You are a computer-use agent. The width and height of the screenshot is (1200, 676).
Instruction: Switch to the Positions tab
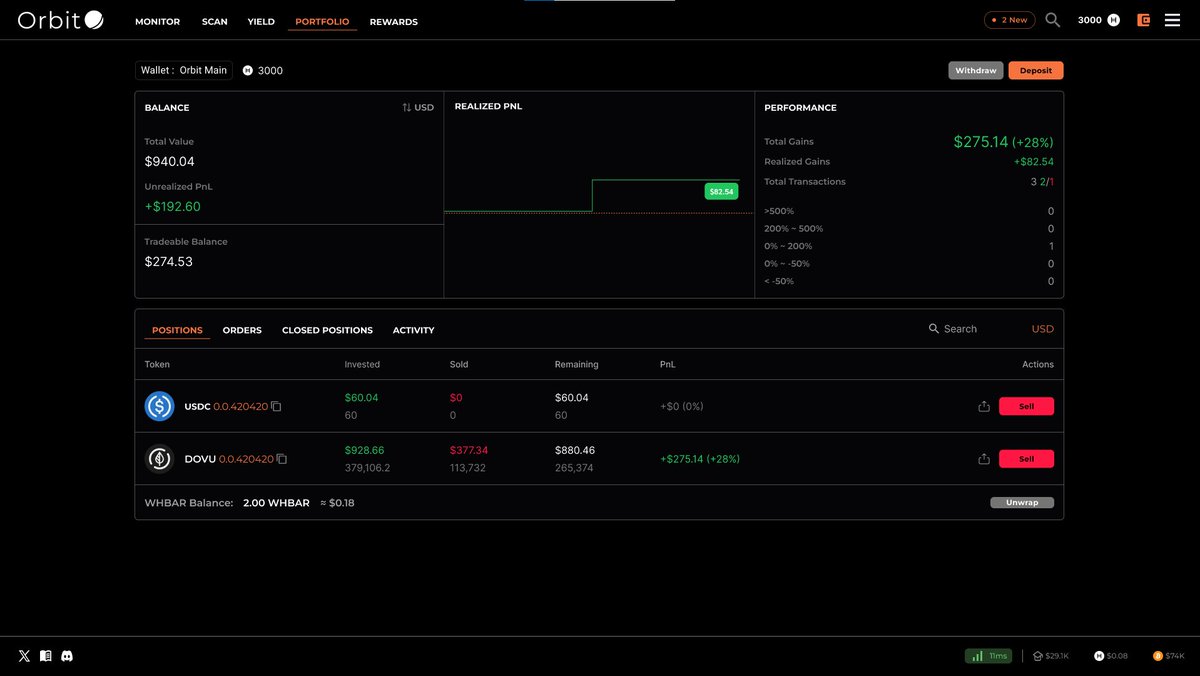tap(177, 330)
